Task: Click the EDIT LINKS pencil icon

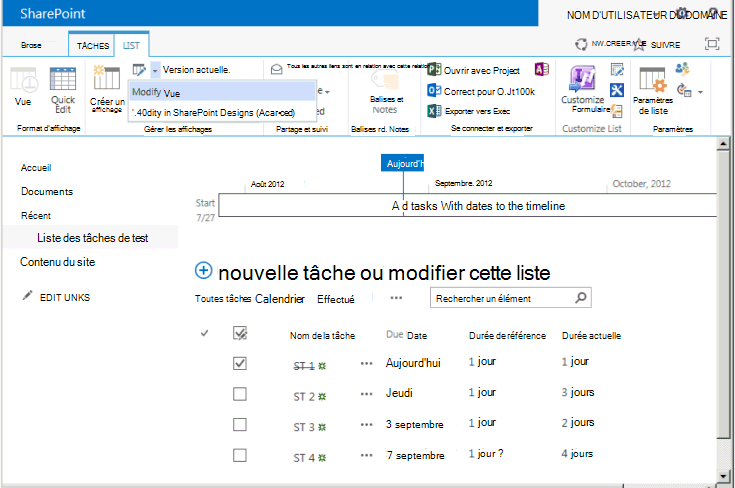Action: [x=28, y=295]
